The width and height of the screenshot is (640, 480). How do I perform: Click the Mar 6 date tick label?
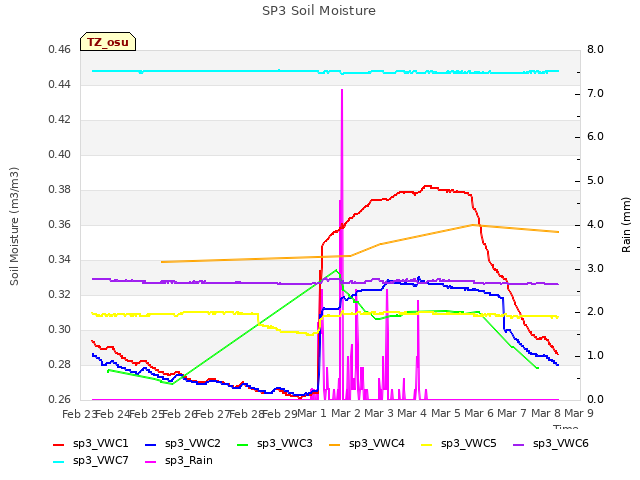tap(479, 414)
